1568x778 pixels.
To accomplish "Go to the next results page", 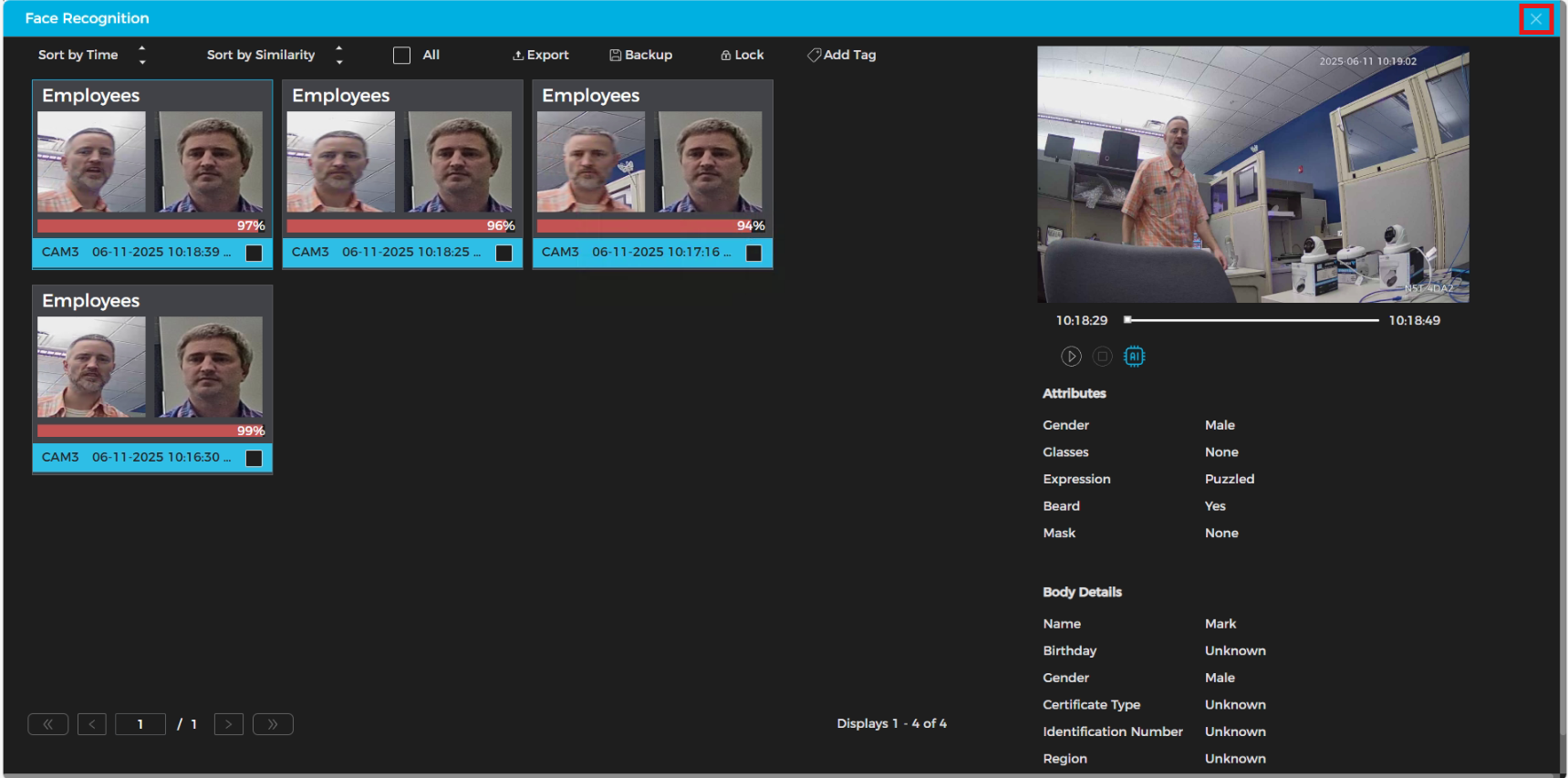I will coord(228,724).
